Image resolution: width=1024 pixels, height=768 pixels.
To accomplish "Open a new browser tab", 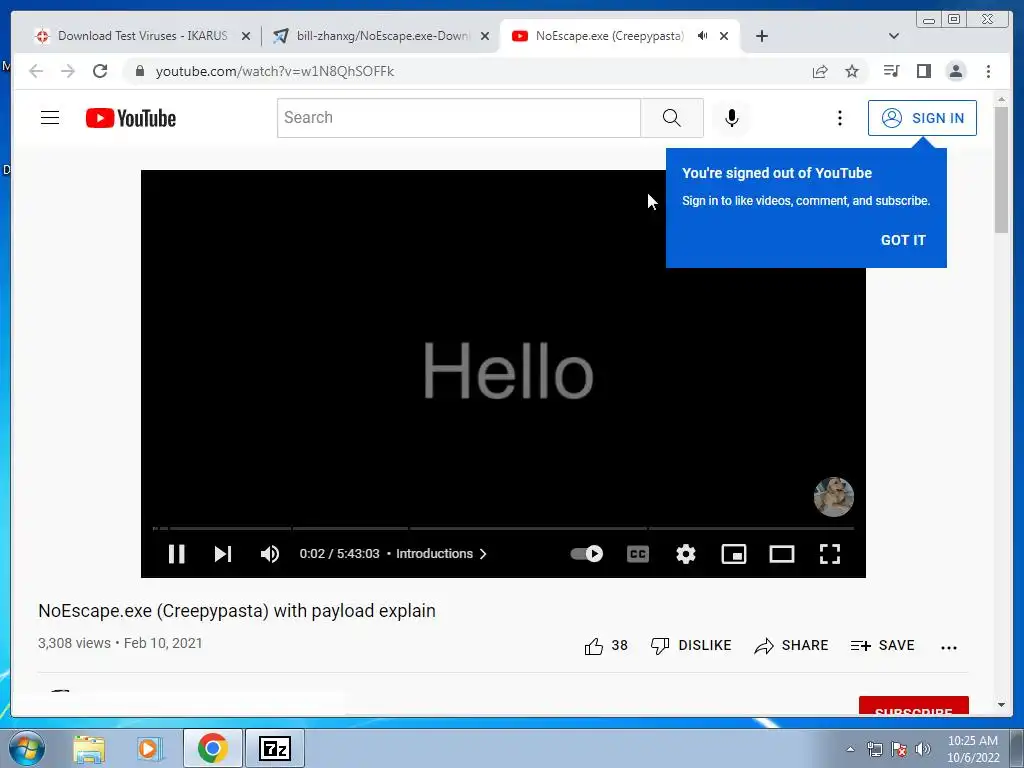I will pos(761,36).
